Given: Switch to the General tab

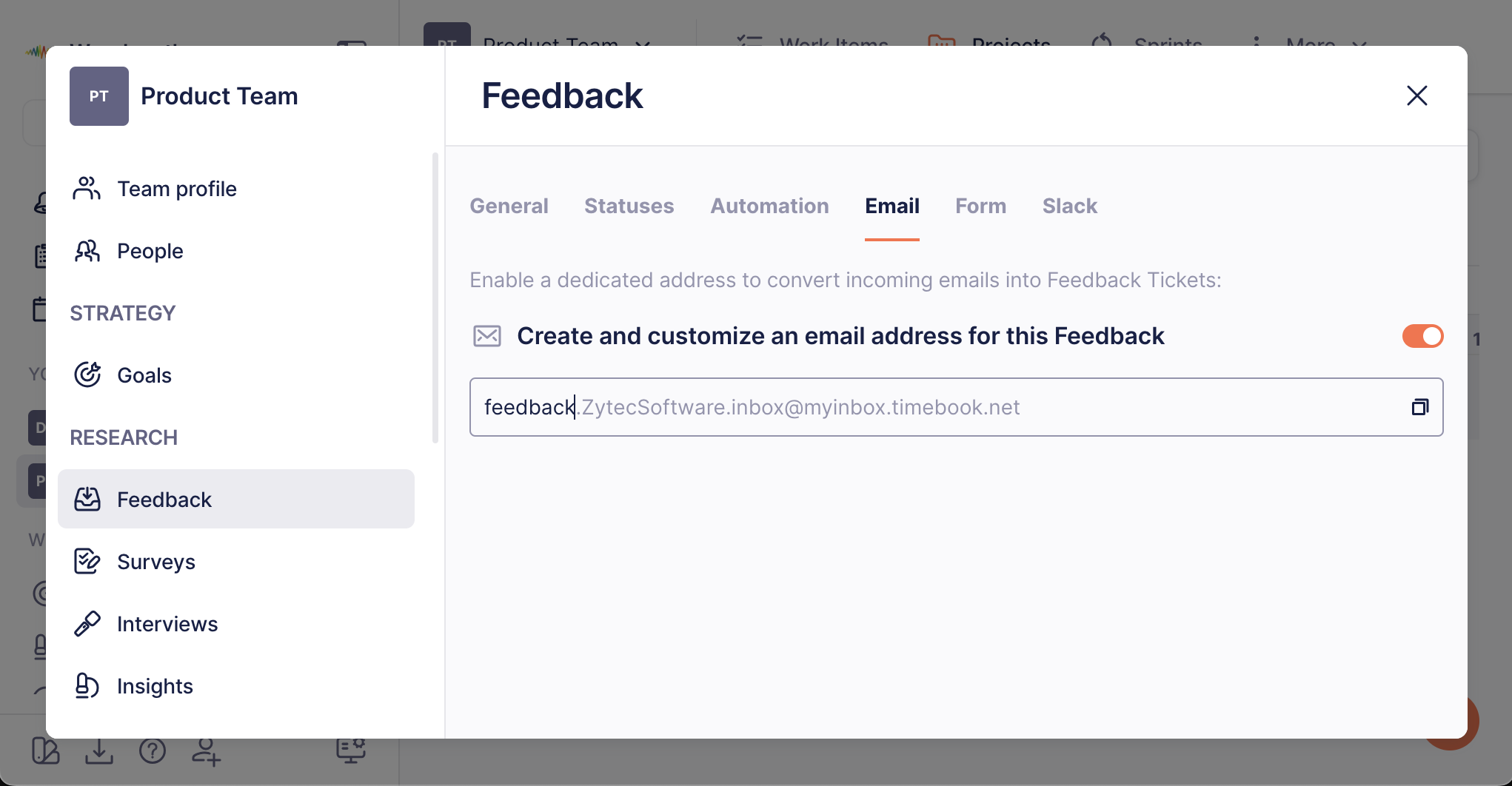Looking at the screenshot, I should click(x=509, y=206).
